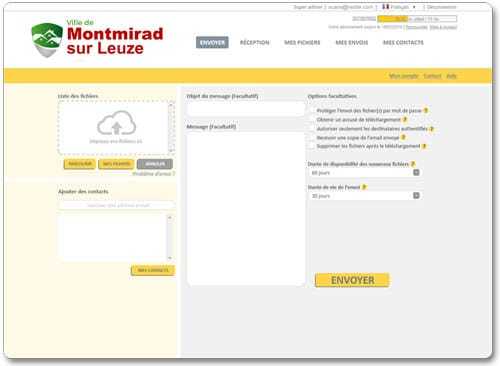
Task: Switch to the MES FICHIERS navigation tab
Action: [x=302, y=42]
